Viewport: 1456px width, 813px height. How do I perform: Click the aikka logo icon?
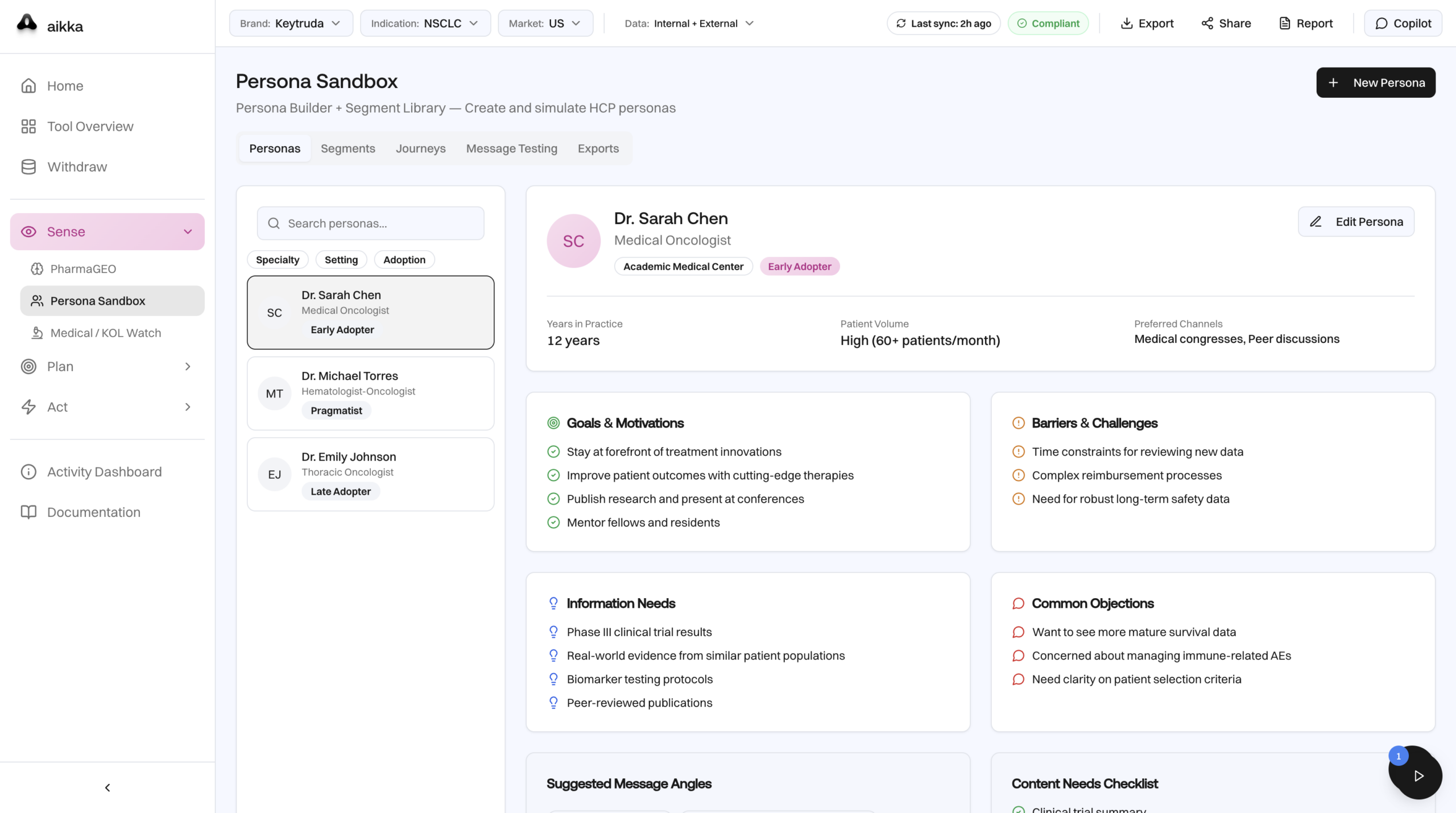(27, 23)
